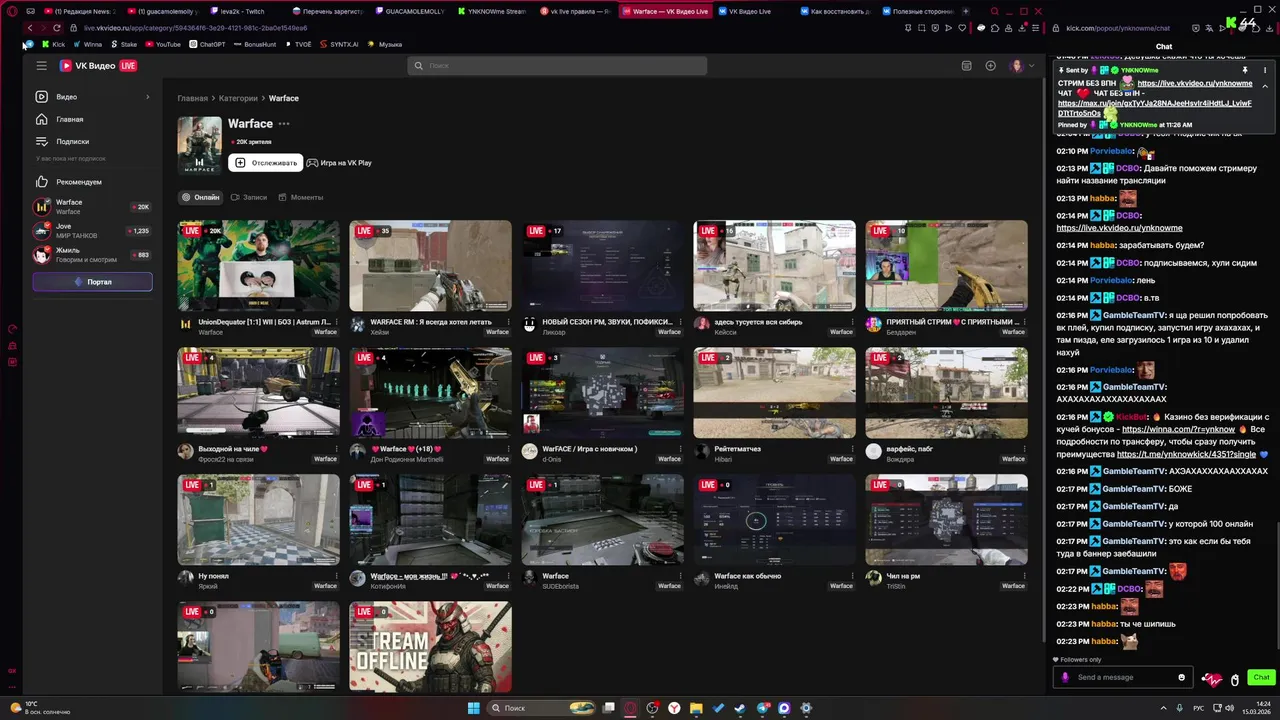The width and height of the screenshot is (1280, 720).
Task: Click the search field Поиск on VK Видео
Action: (557, 65)
